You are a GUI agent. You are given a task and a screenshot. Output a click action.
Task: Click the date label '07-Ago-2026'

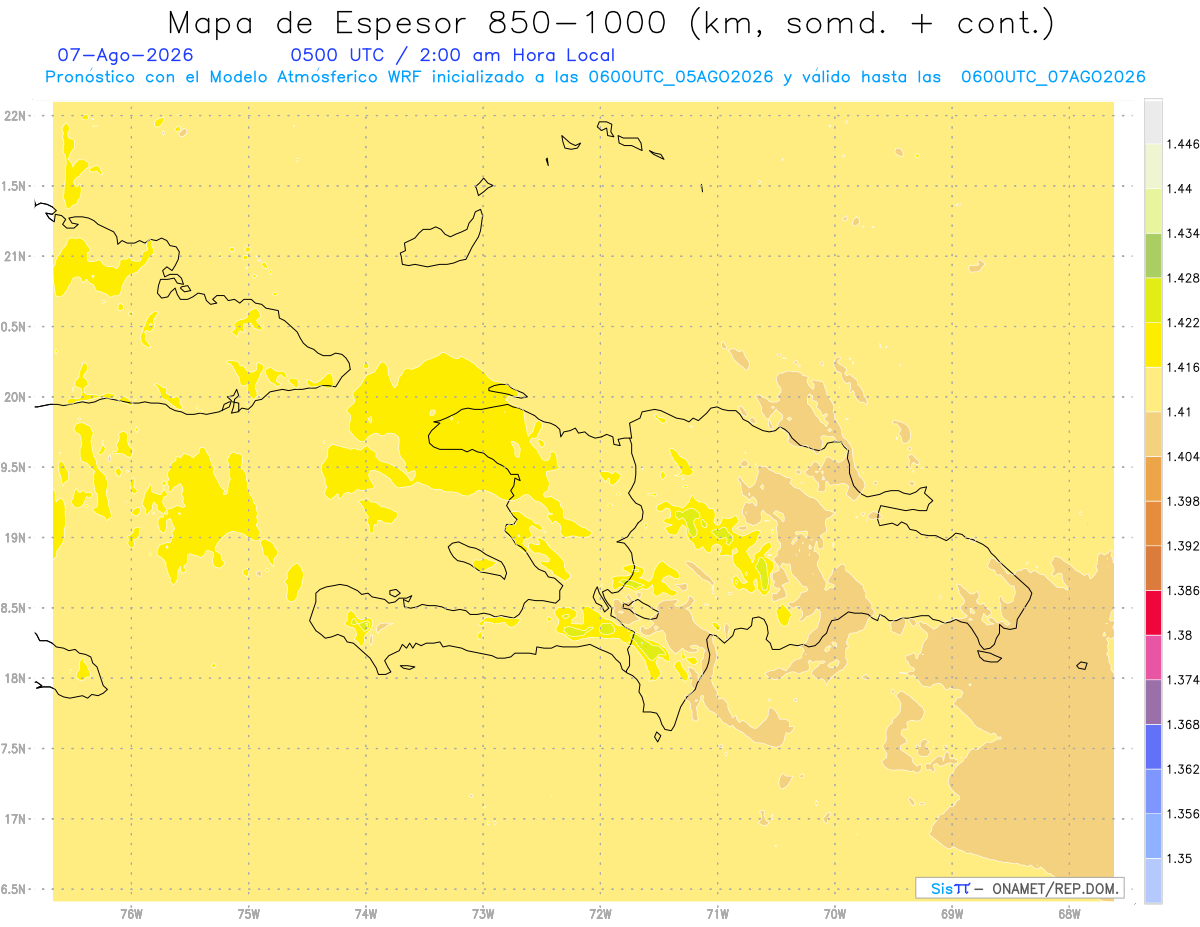(x=126, y=56)
